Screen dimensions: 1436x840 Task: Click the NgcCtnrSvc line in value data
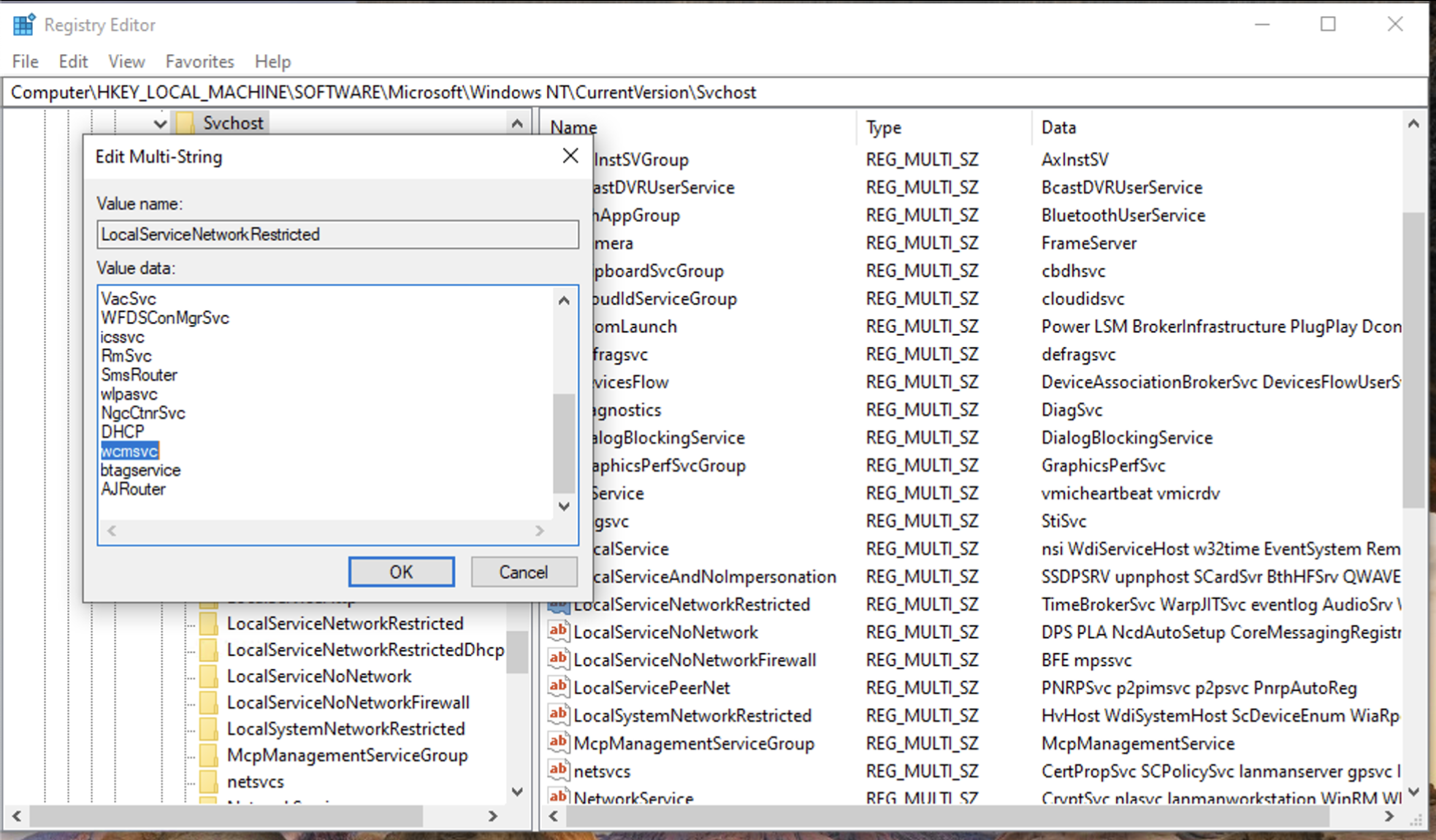tap(143, 413)
